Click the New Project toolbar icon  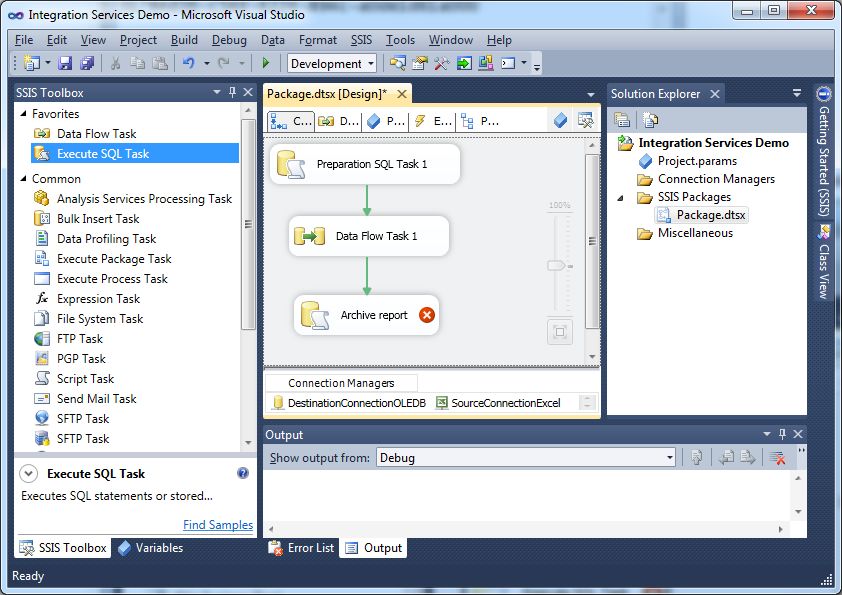(x=32, y=63)
